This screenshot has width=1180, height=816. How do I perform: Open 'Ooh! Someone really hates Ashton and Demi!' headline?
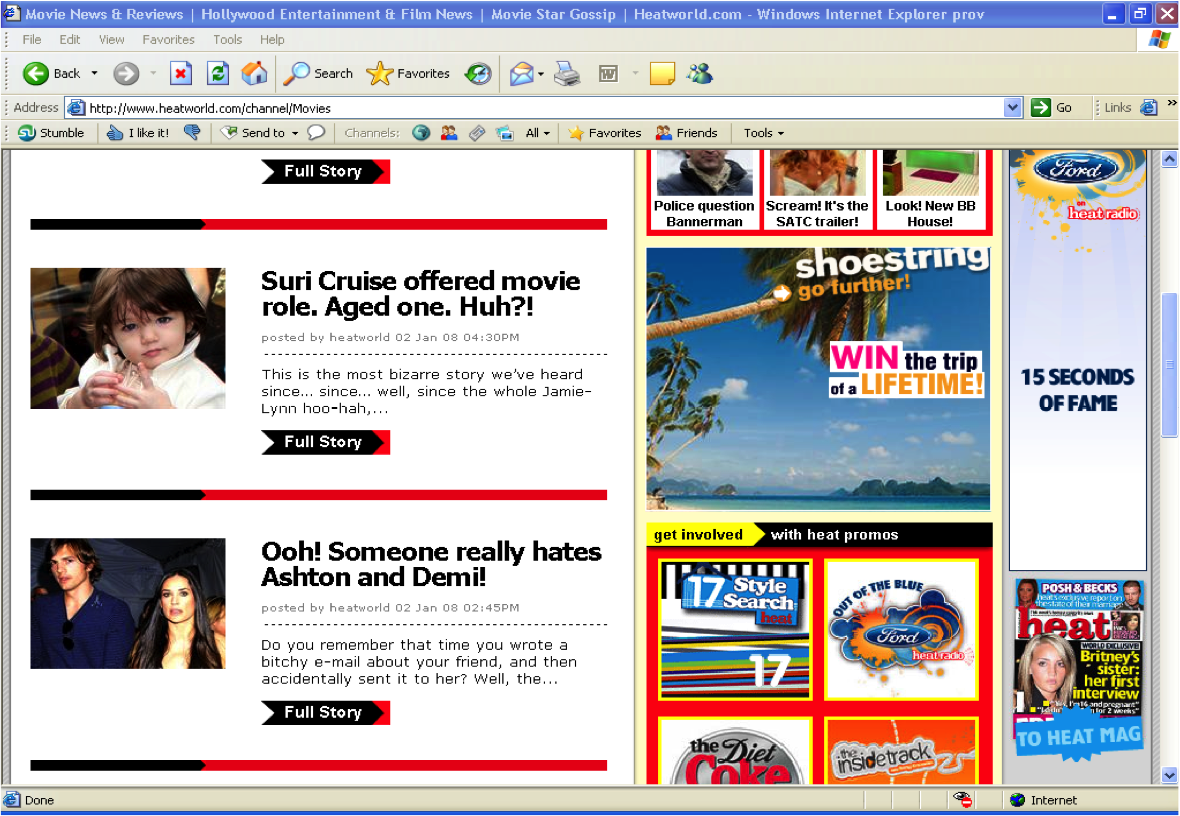(431, 564)
